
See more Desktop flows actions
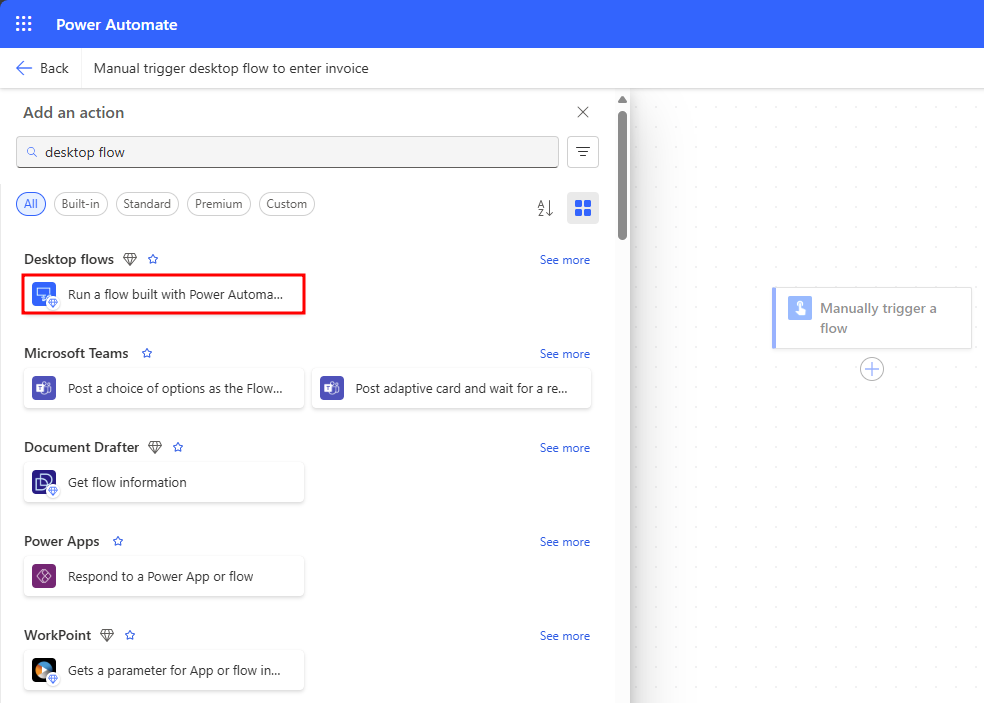click(x=565, y=260)
